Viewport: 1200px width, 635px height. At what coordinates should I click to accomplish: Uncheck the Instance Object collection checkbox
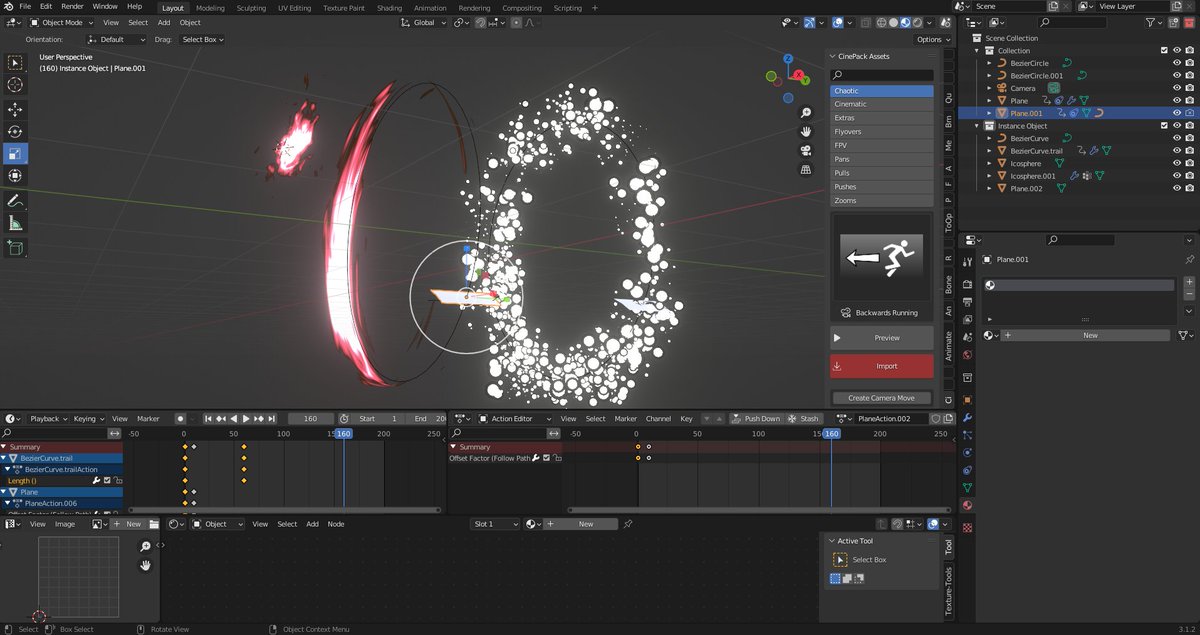(x=1164, y=126)
